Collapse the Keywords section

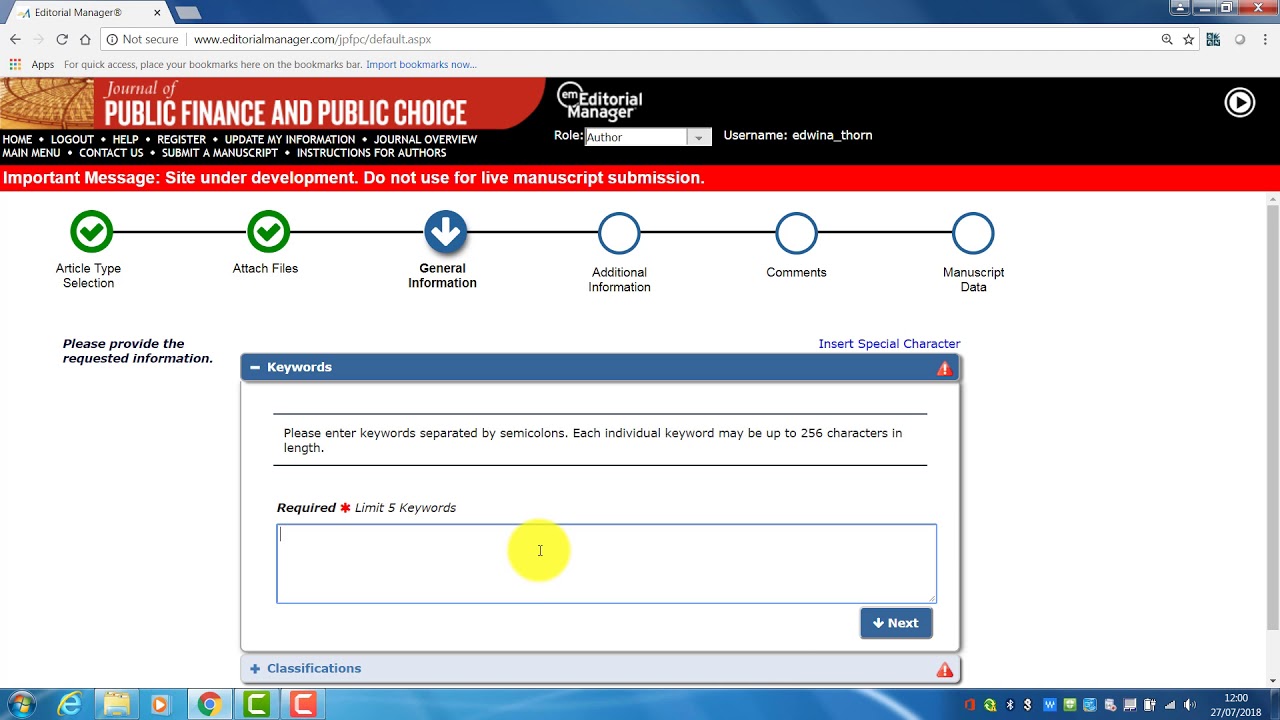[255, 368]
